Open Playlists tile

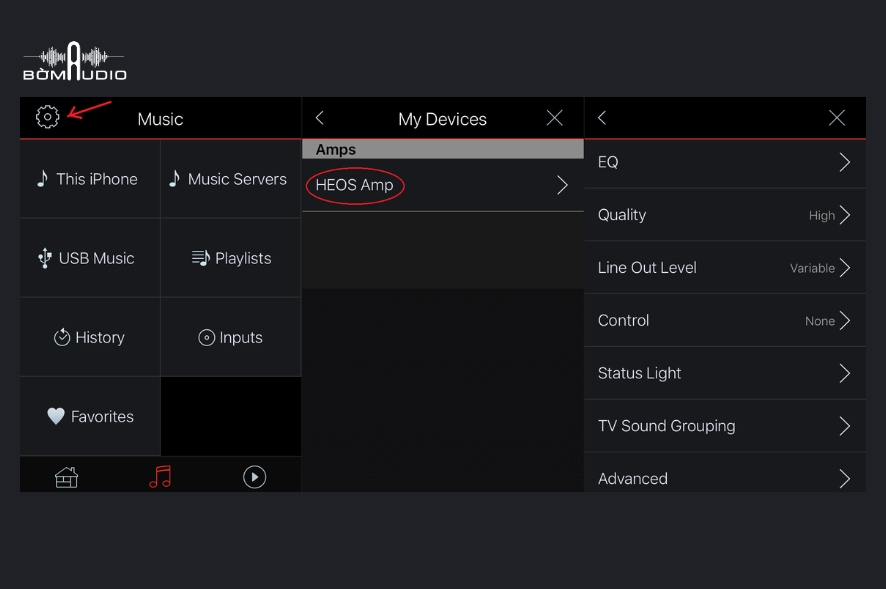[x=231, y=258]
